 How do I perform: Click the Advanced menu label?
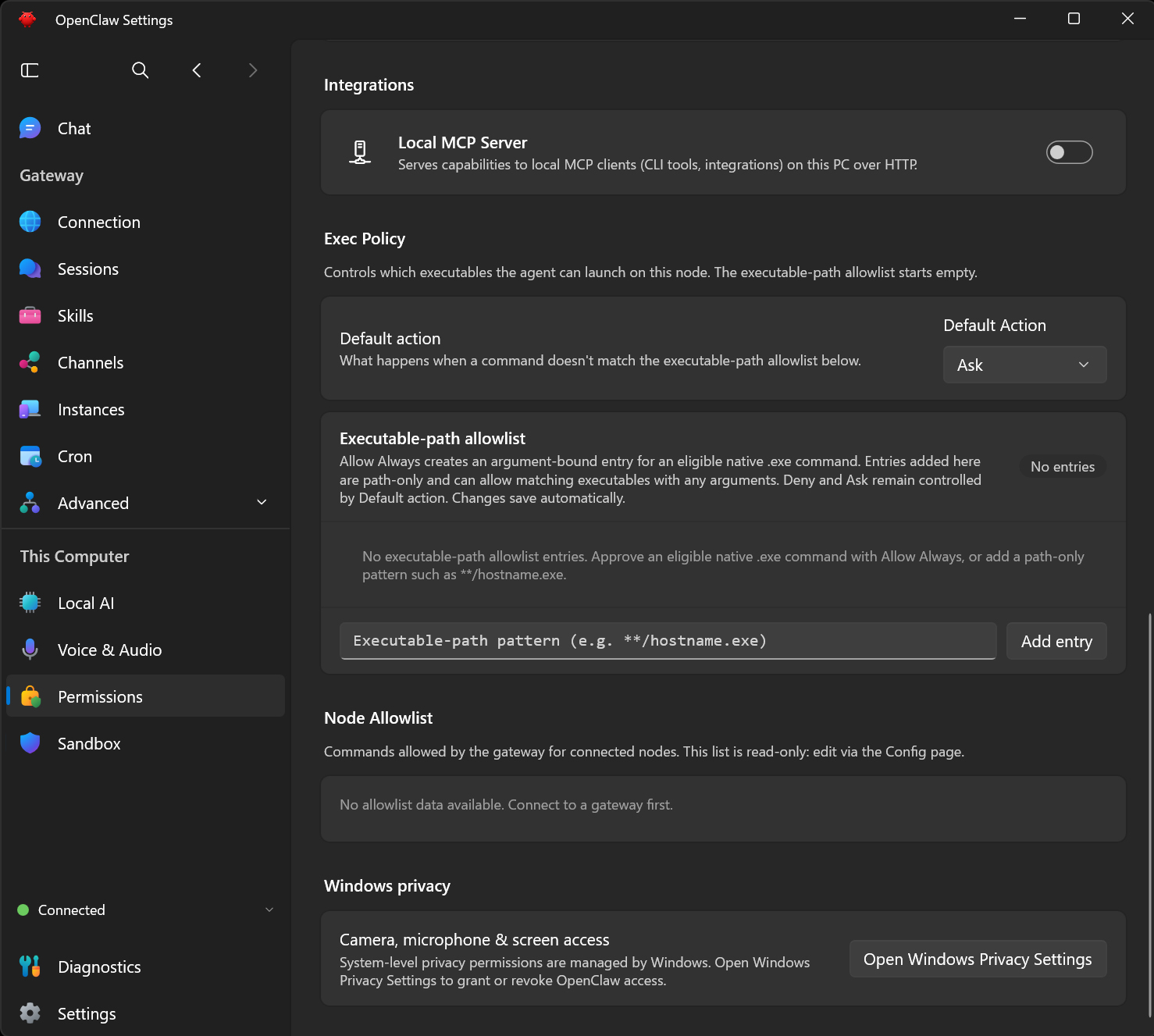[93, 503]
